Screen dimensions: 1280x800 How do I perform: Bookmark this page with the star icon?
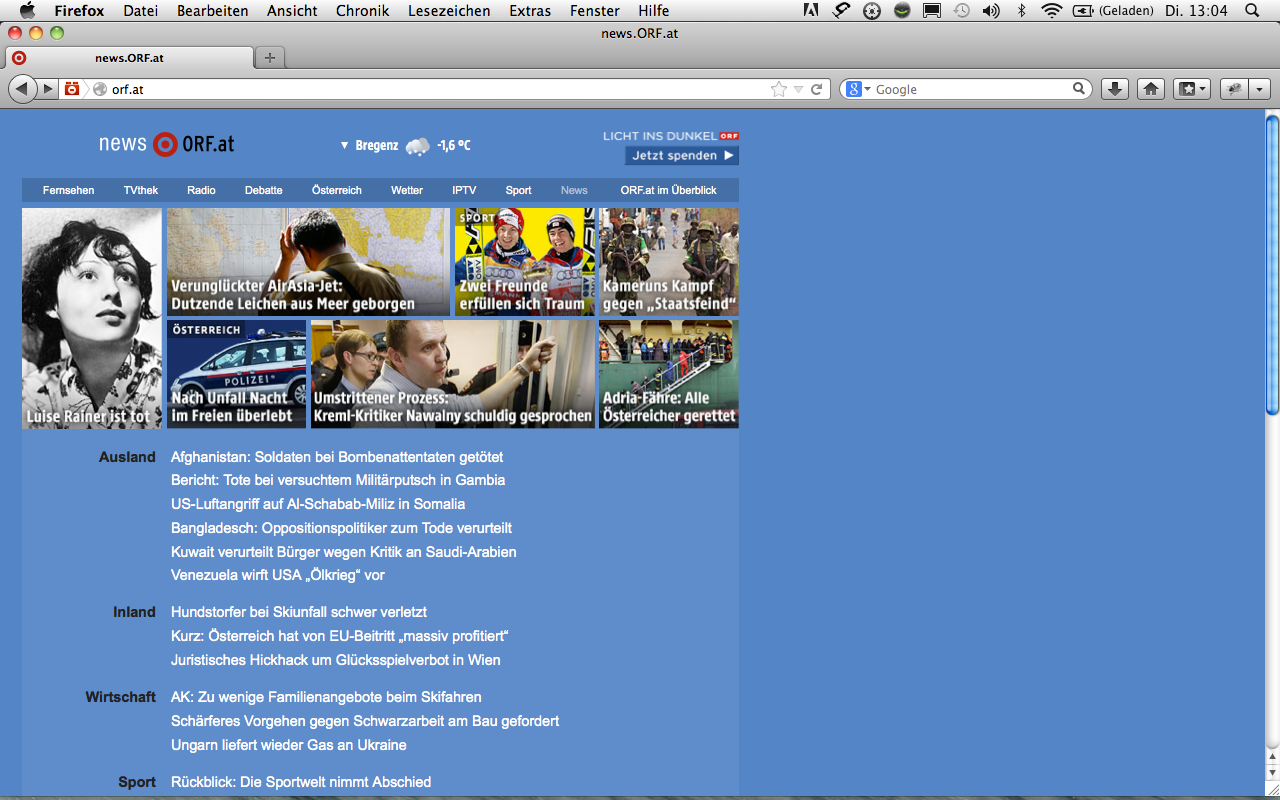779,89
